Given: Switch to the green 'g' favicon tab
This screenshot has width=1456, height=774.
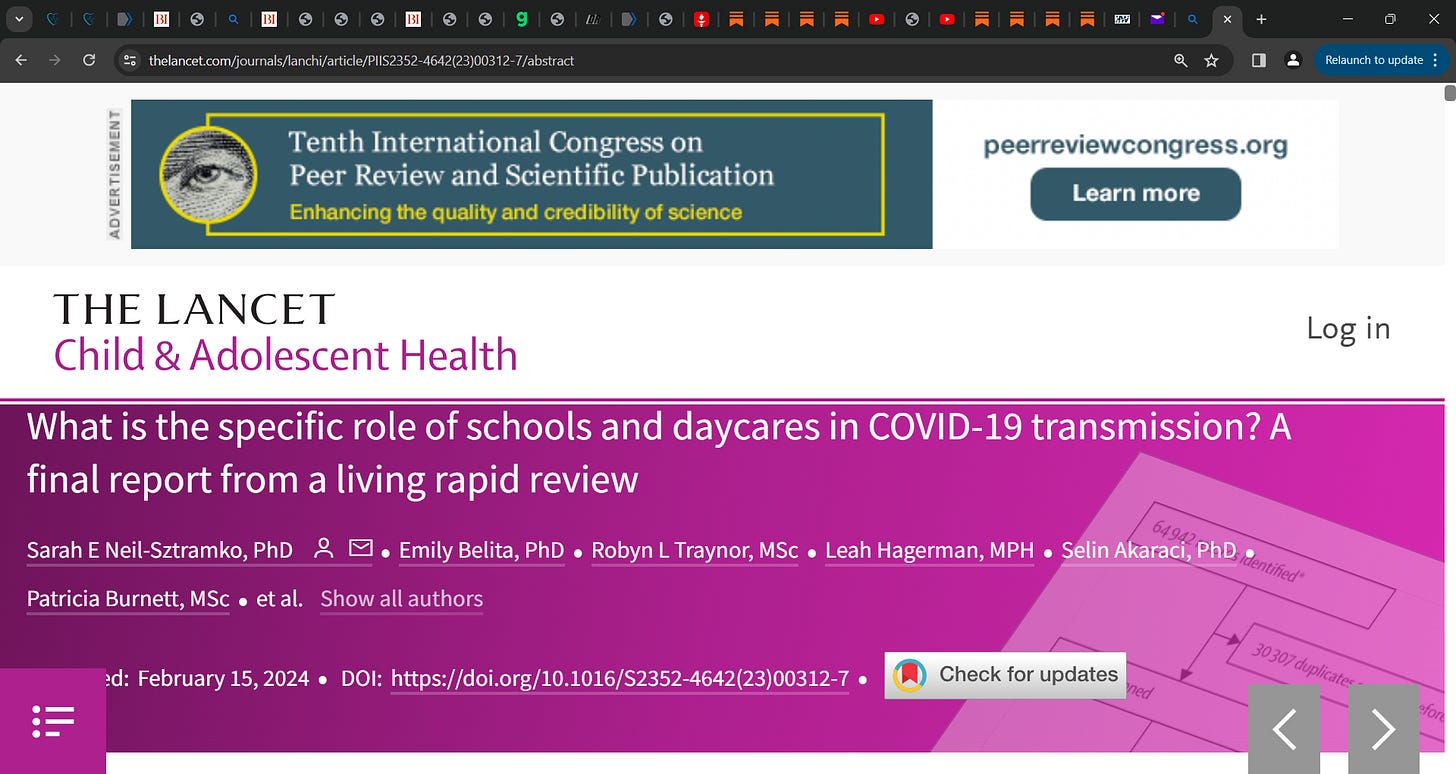Looking at the screenshot, I should click(521, 19).
